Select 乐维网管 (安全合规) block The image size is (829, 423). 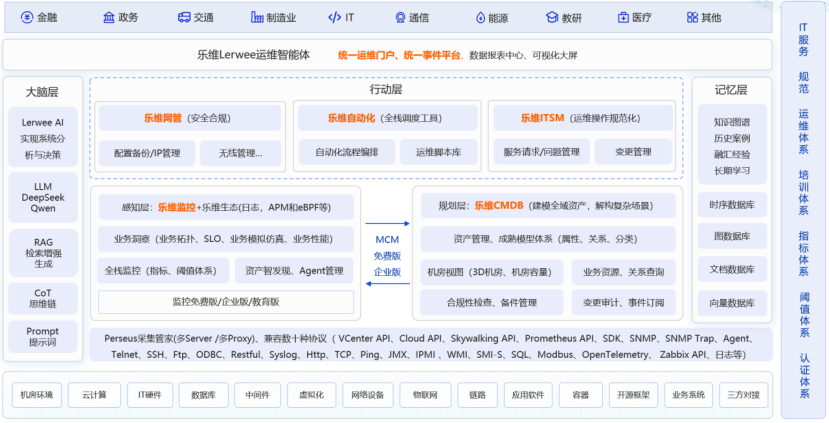coord(190,118)
